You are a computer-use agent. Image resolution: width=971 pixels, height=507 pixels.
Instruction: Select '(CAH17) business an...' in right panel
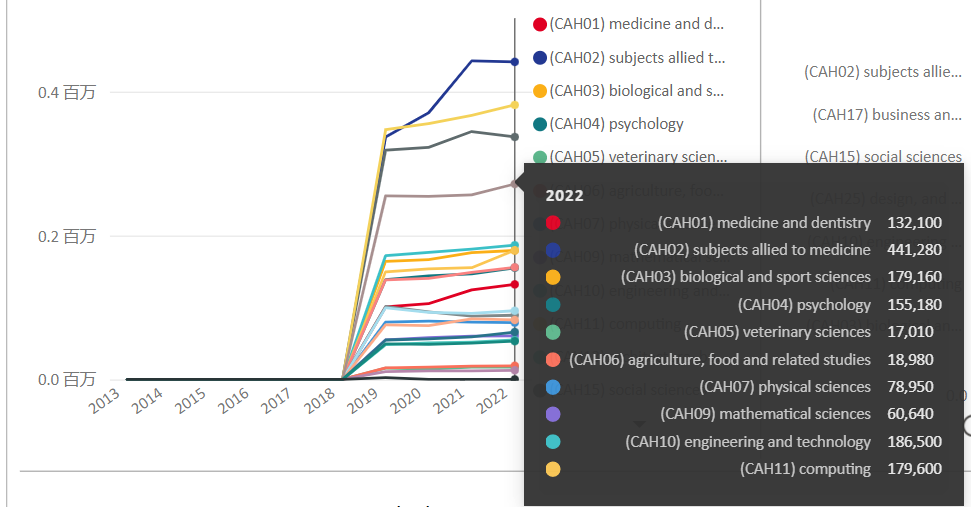pos(887,115)
